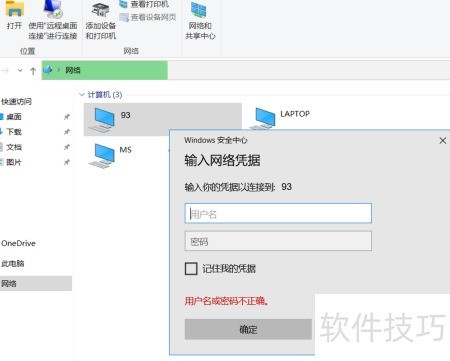Image resolution: width=450 pixels, height=361 pixels.
Task: Select the computer named LAPTOP
Action: pos(282,117)
